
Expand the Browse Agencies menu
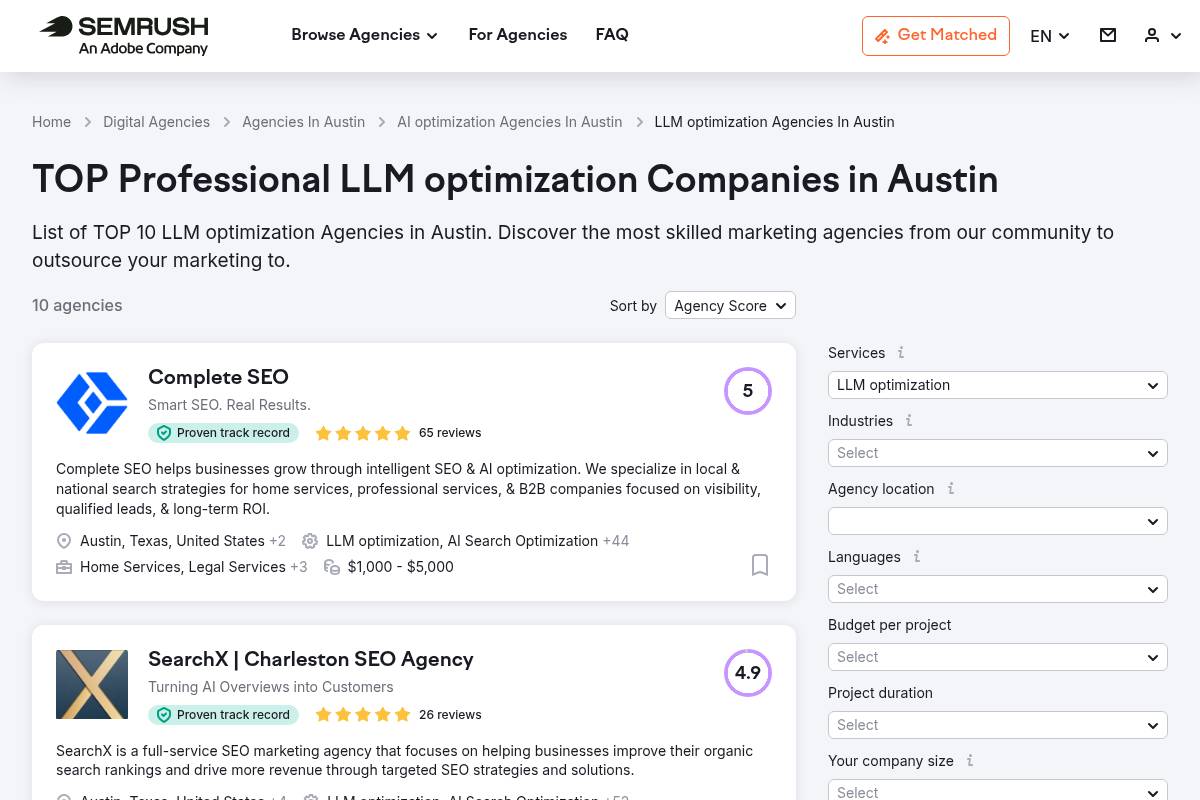point(364,35)
